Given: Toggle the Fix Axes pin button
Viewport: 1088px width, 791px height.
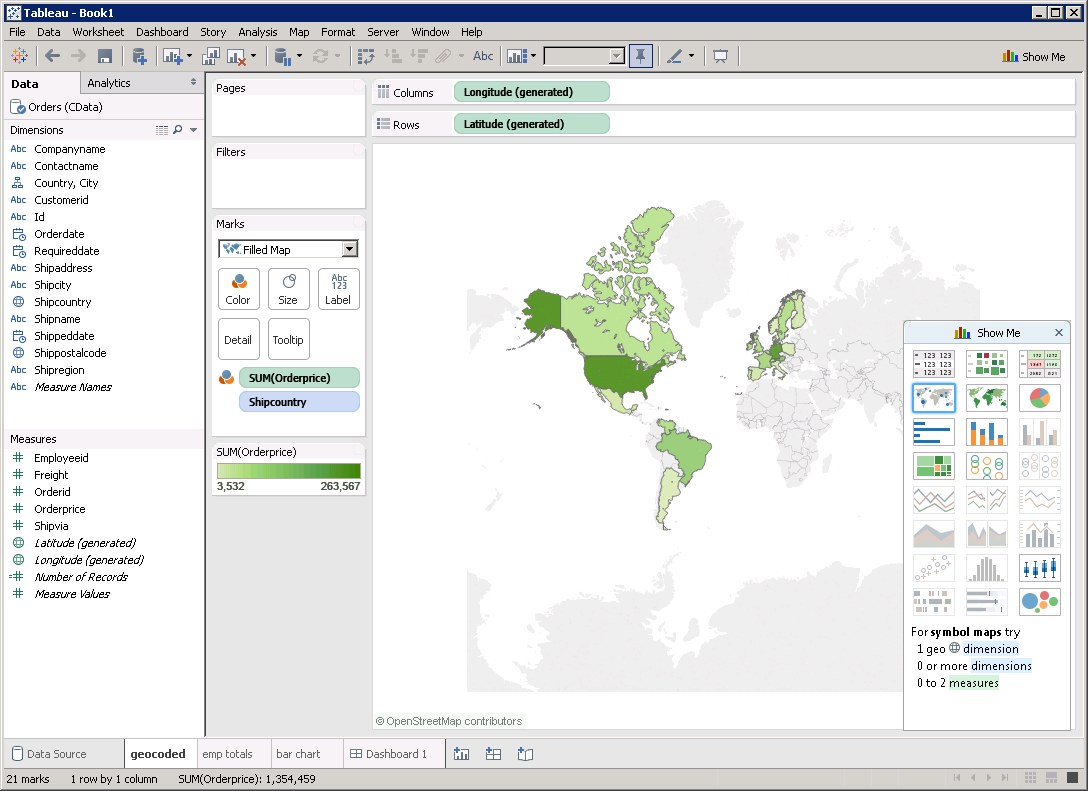Looking at the screenshot, I should pos(640,56).
